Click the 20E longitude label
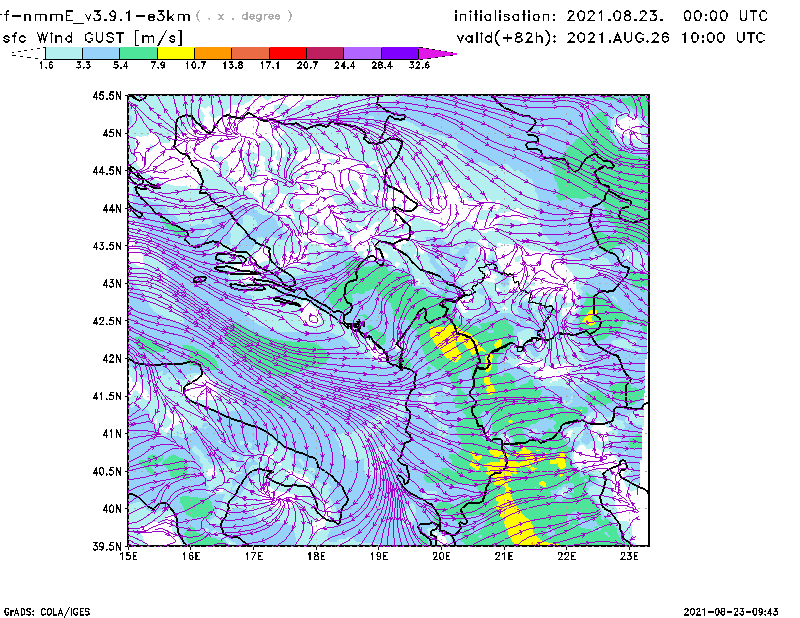 [441, 556]
